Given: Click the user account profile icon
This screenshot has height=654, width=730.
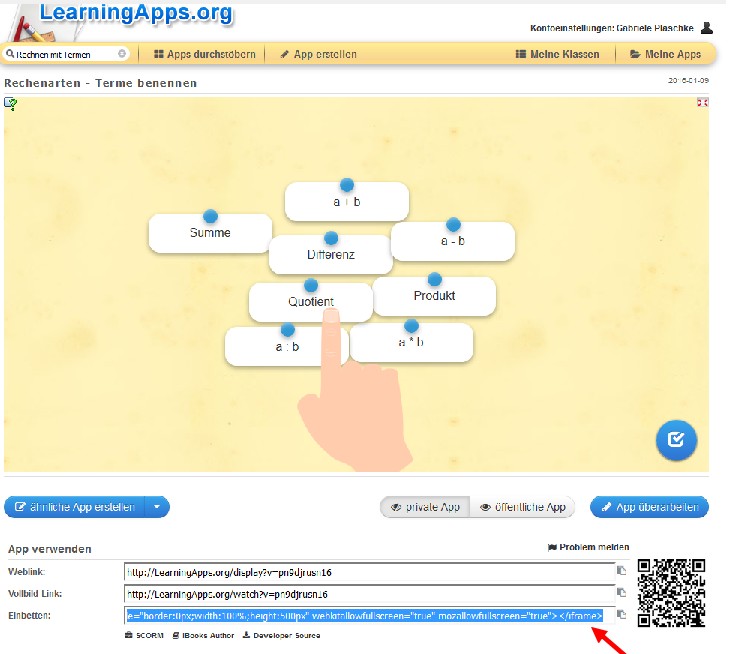Looking at the screenshot, I should pos(707,28).
